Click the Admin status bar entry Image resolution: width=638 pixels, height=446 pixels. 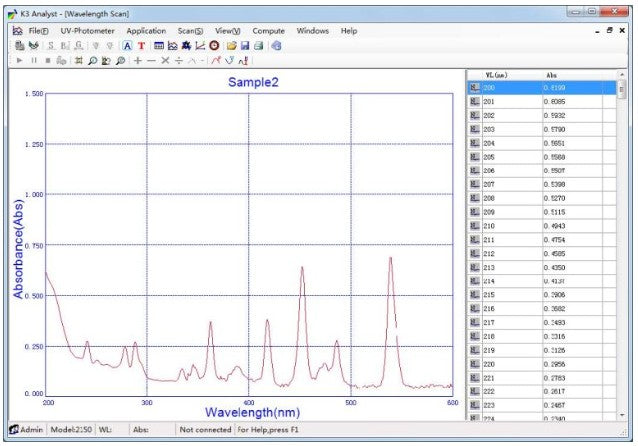(x=26, y=430)
